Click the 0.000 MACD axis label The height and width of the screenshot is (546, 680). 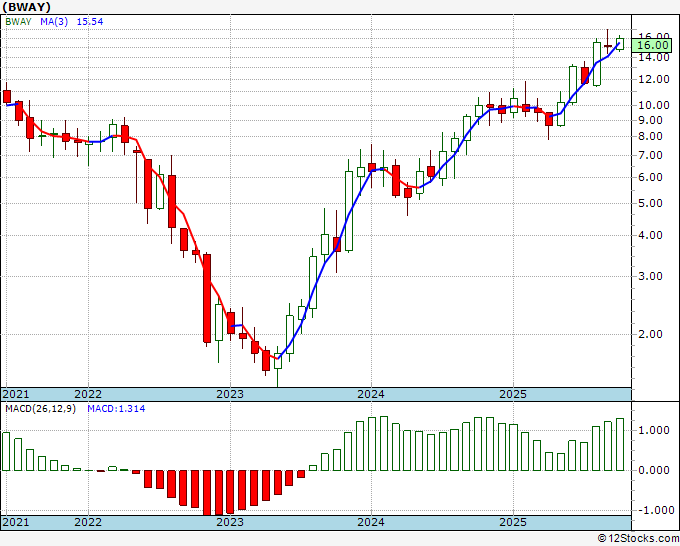pos(653,470)
